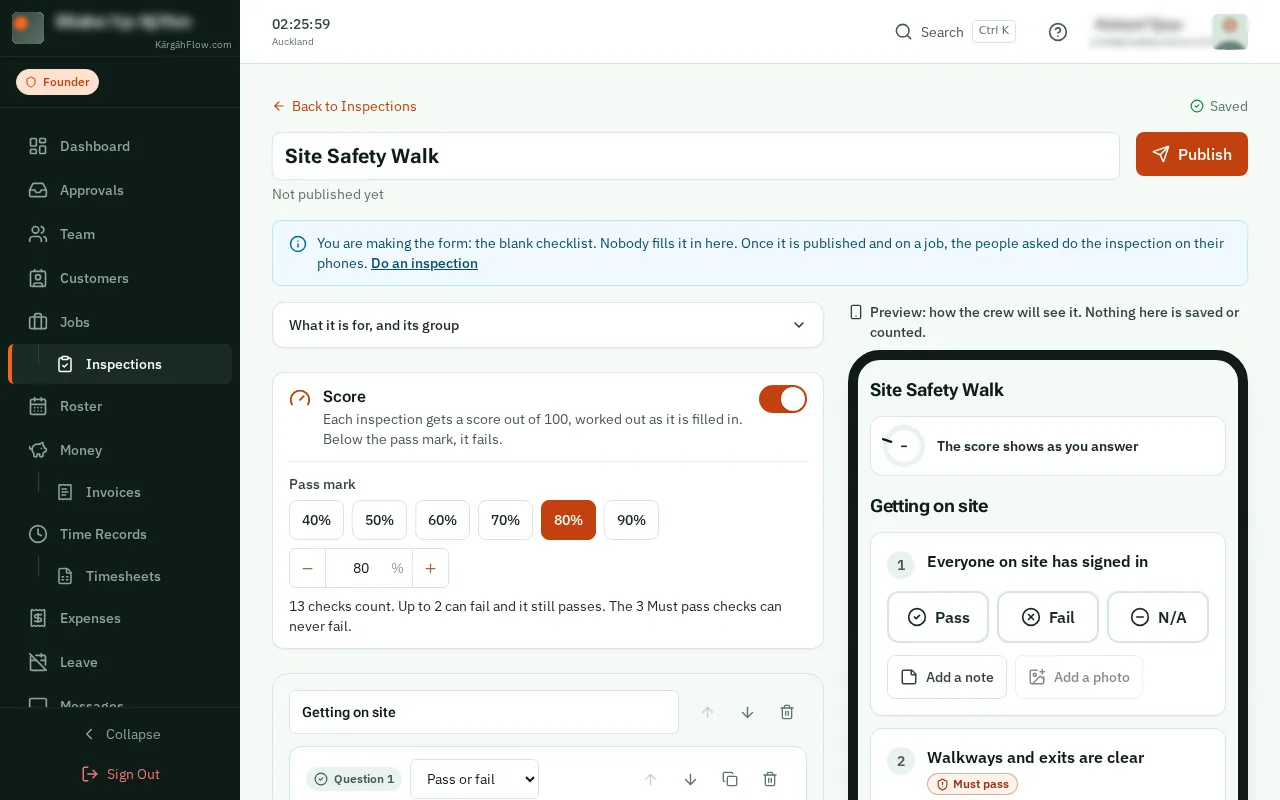Click delete icon for Getting on site section
The image size is (1280, 800).
[787, 712]
